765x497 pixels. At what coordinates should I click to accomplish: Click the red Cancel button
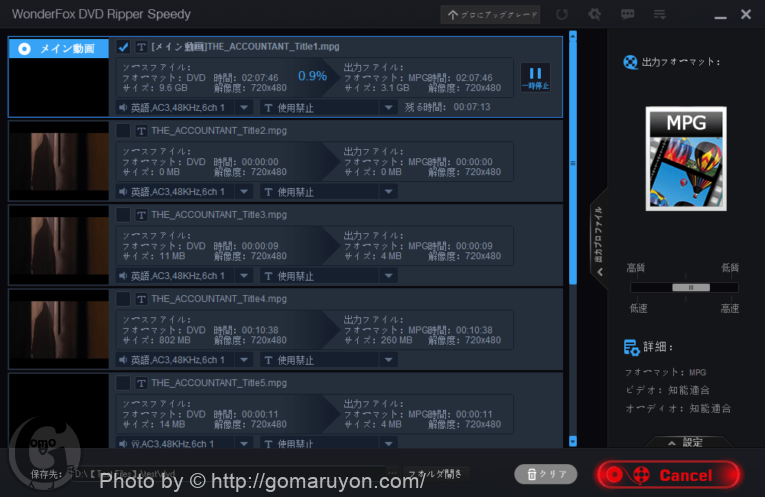click(x=668, y=475)
